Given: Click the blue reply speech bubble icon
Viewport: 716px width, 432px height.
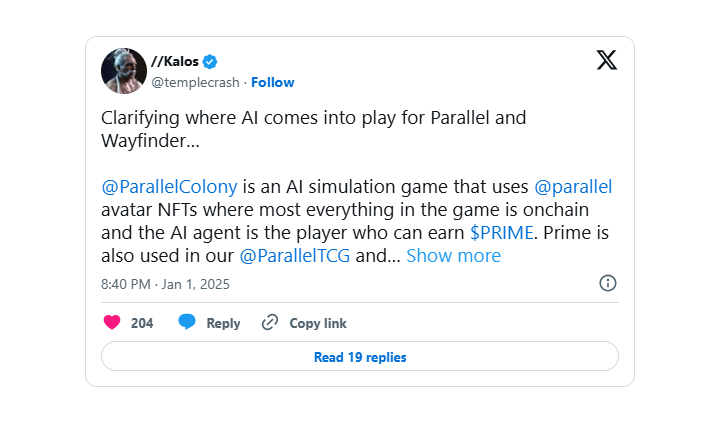Looking at the screenshot, I should point(187,322).
